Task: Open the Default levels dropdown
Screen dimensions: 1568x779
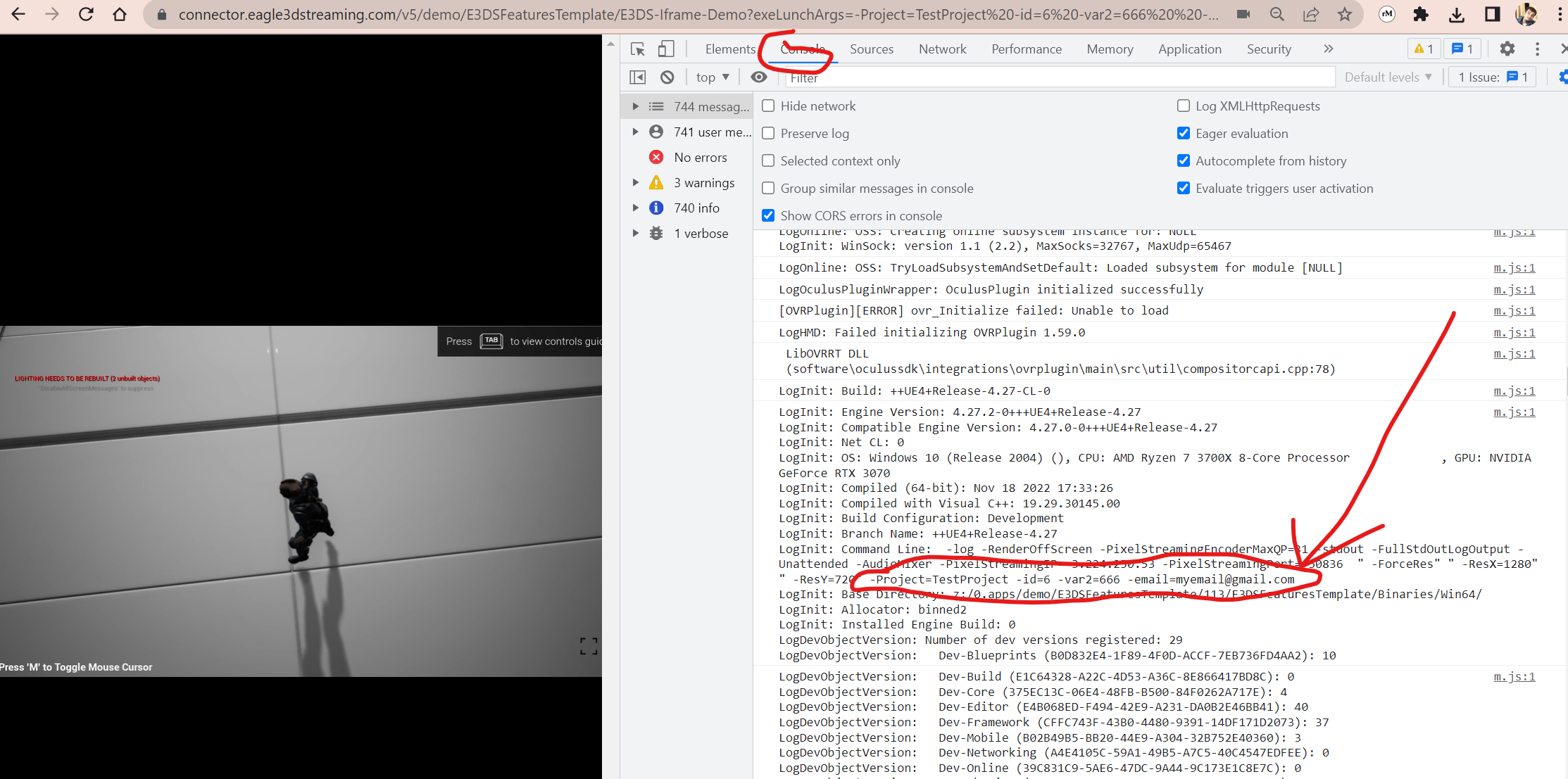Action: pos(1388,77)
